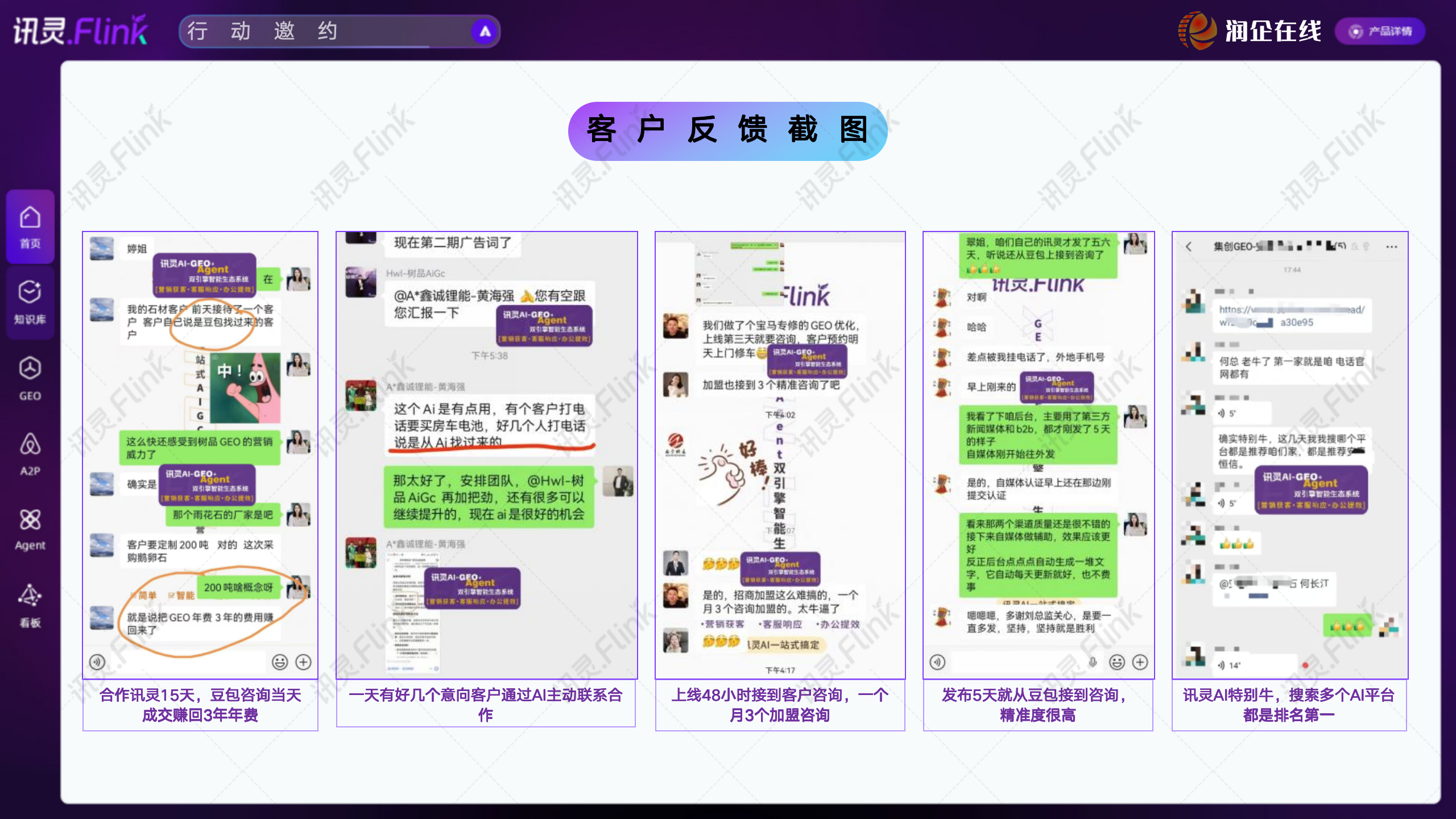Click the 下午5:38 timestamp

click(x=490, y=355)
